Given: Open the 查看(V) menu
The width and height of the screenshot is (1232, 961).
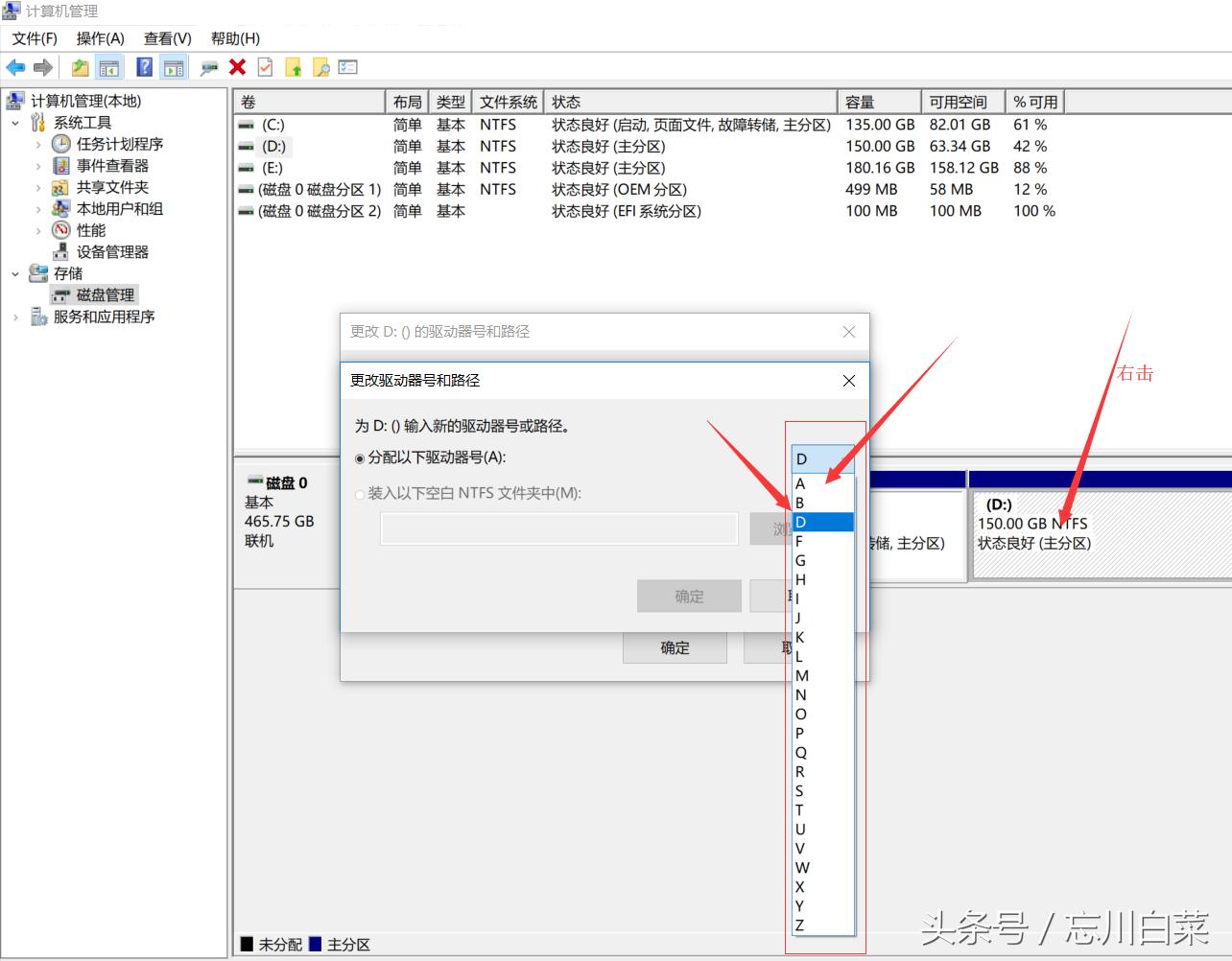Looking at the screenshot, I should click(x=168, y=38).
